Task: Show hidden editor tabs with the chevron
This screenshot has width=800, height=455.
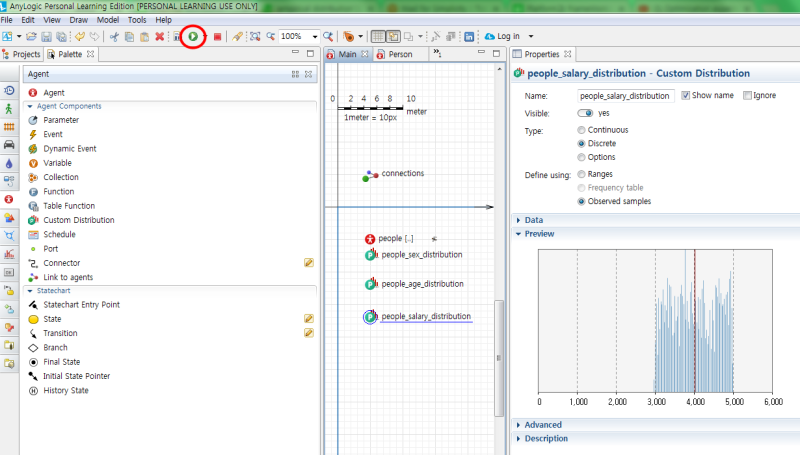Action: 437,53
